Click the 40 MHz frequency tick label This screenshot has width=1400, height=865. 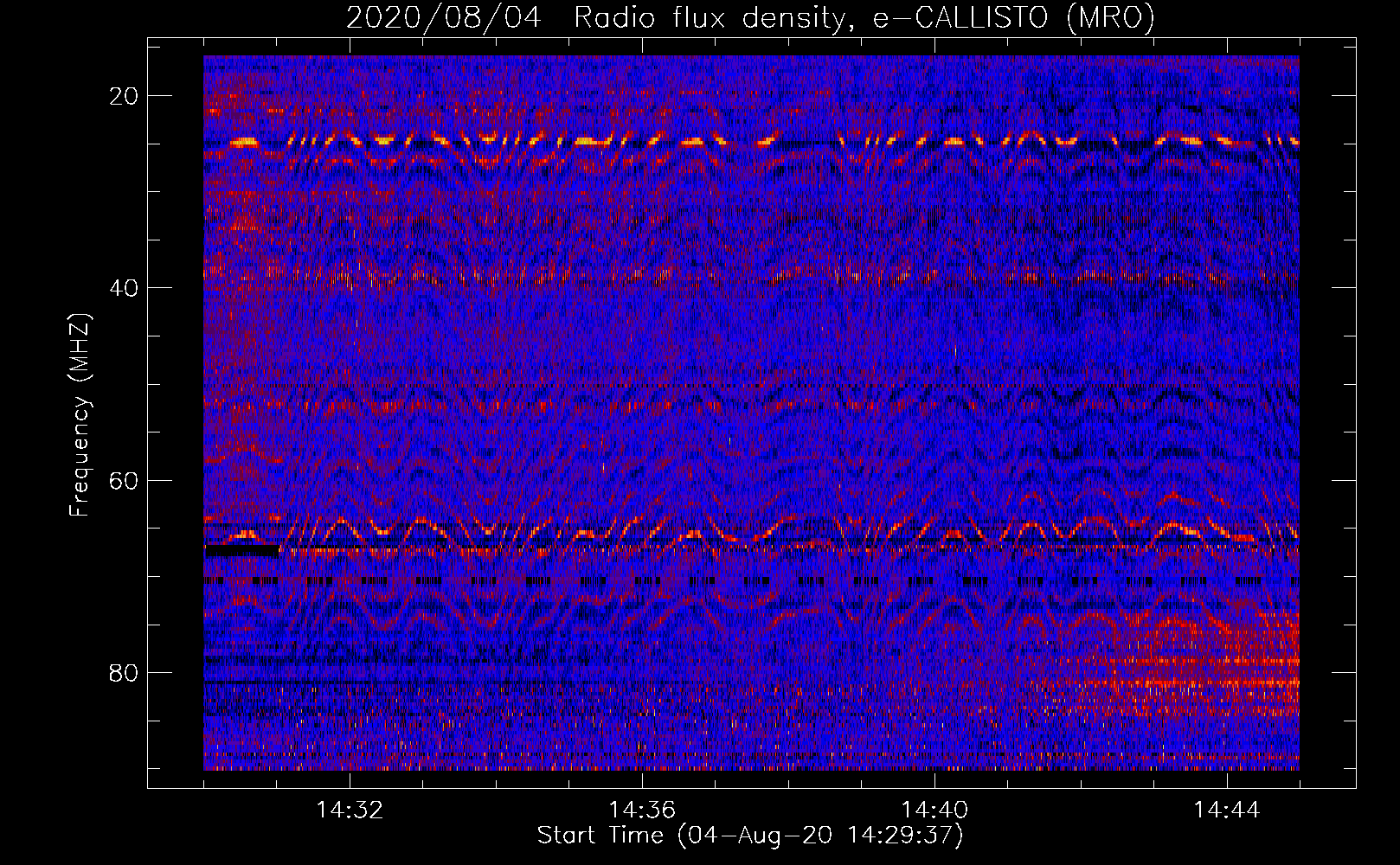point(125,288)
